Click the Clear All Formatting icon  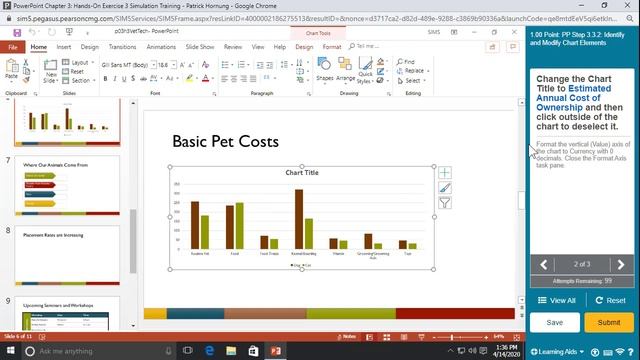[205, 65]
